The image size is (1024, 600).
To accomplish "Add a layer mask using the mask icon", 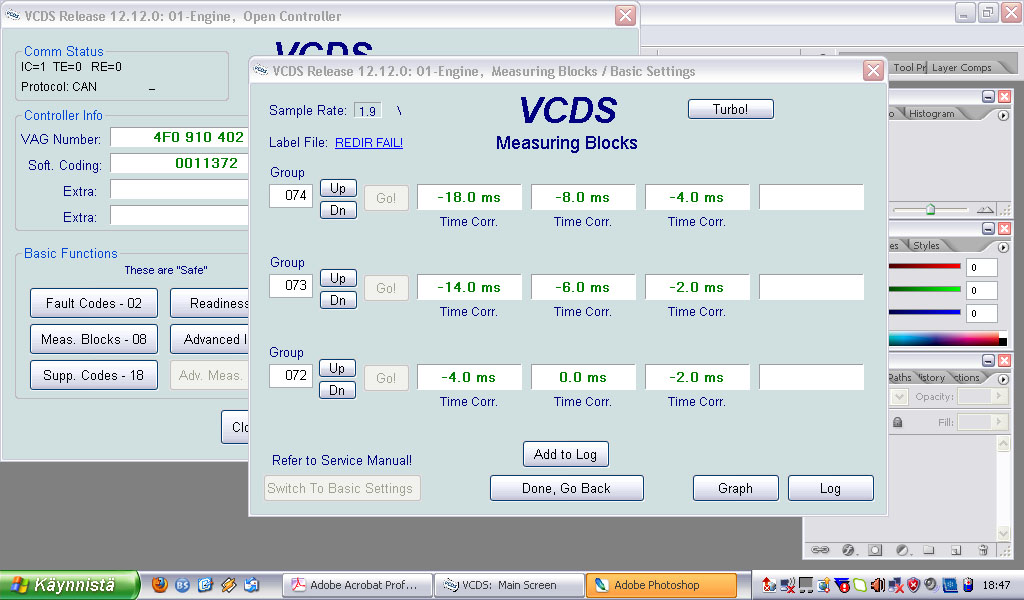I will [875, 549].
